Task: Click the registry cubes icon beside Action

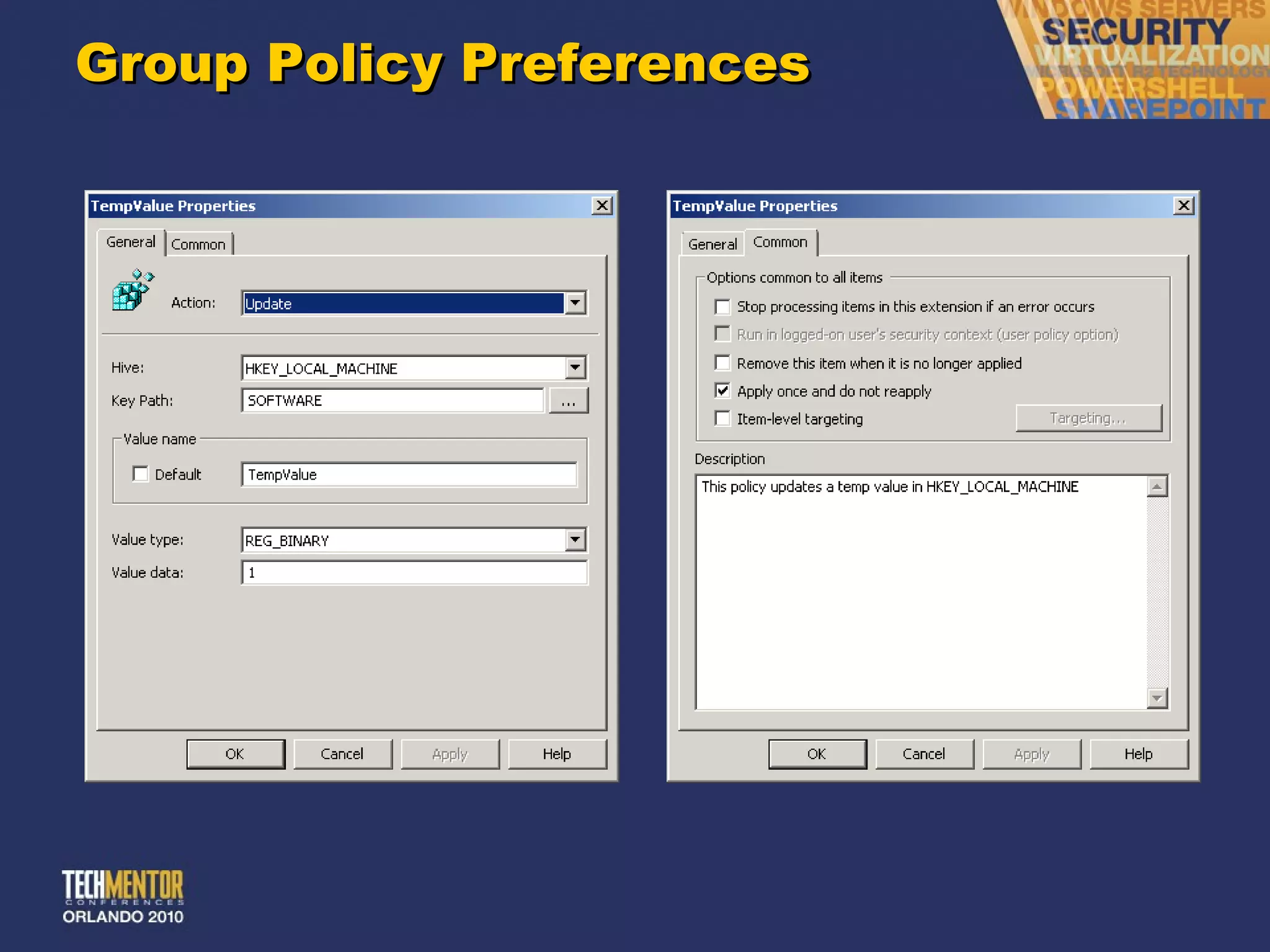Action: (133, 290)
